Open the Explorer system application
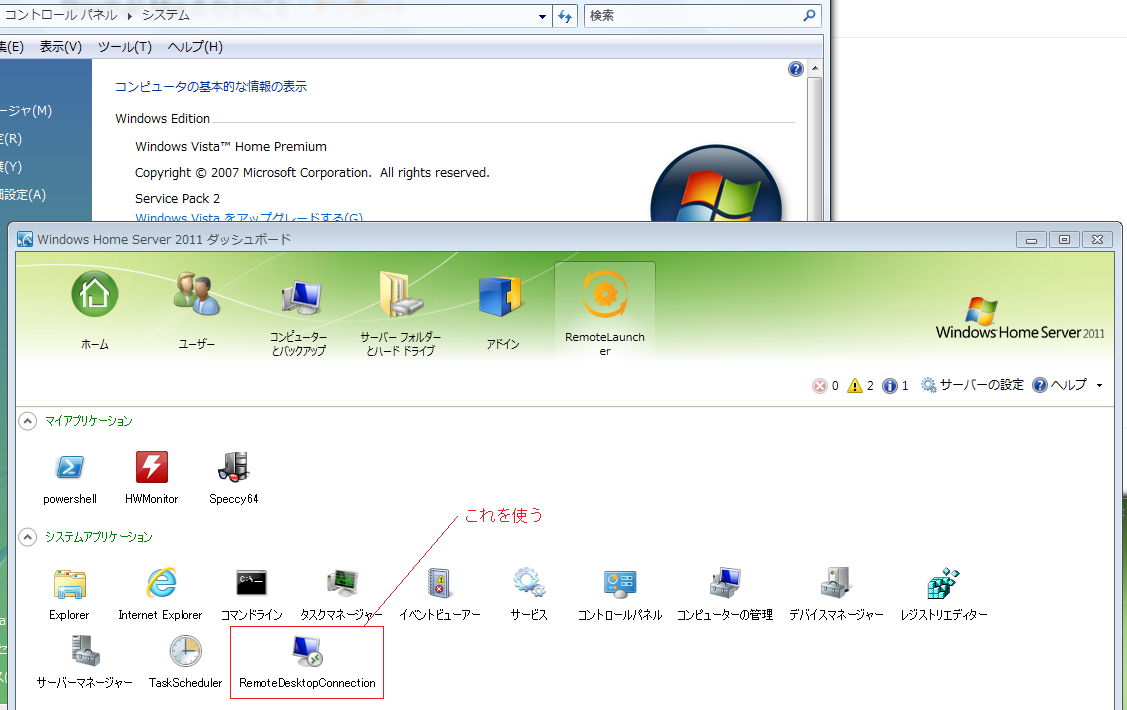 pyautogui.click(x=70, y=594)
